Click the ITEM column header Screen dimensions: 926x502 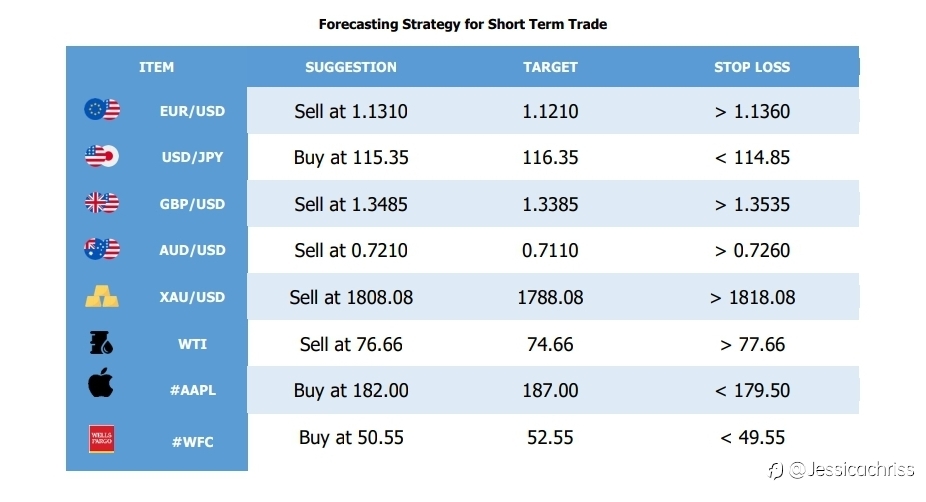coord(156,67)
